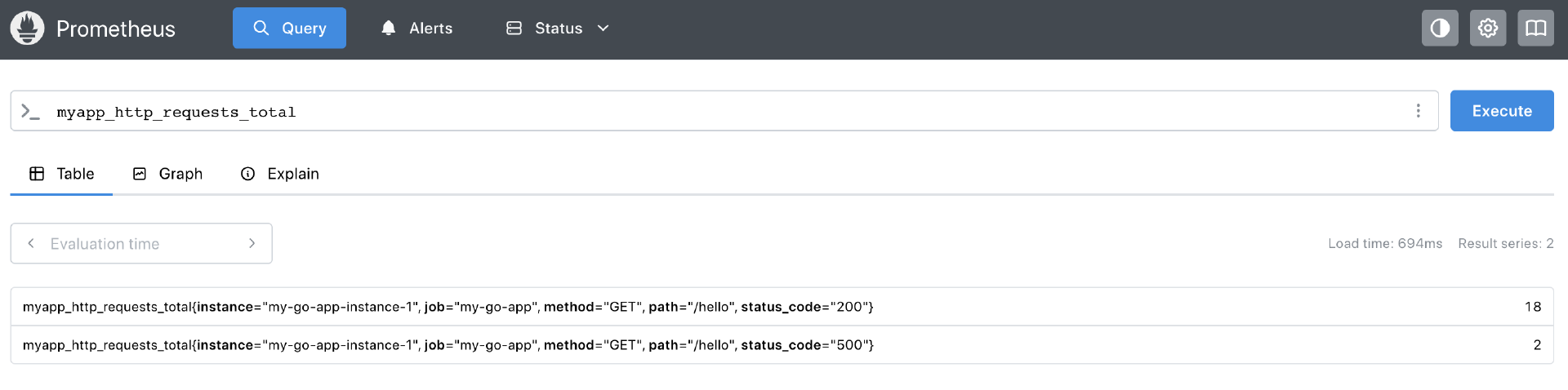Click the Explain info circle icon
Image resolution: width=1568 pixels, height=390 pixels.
(248, 174)
